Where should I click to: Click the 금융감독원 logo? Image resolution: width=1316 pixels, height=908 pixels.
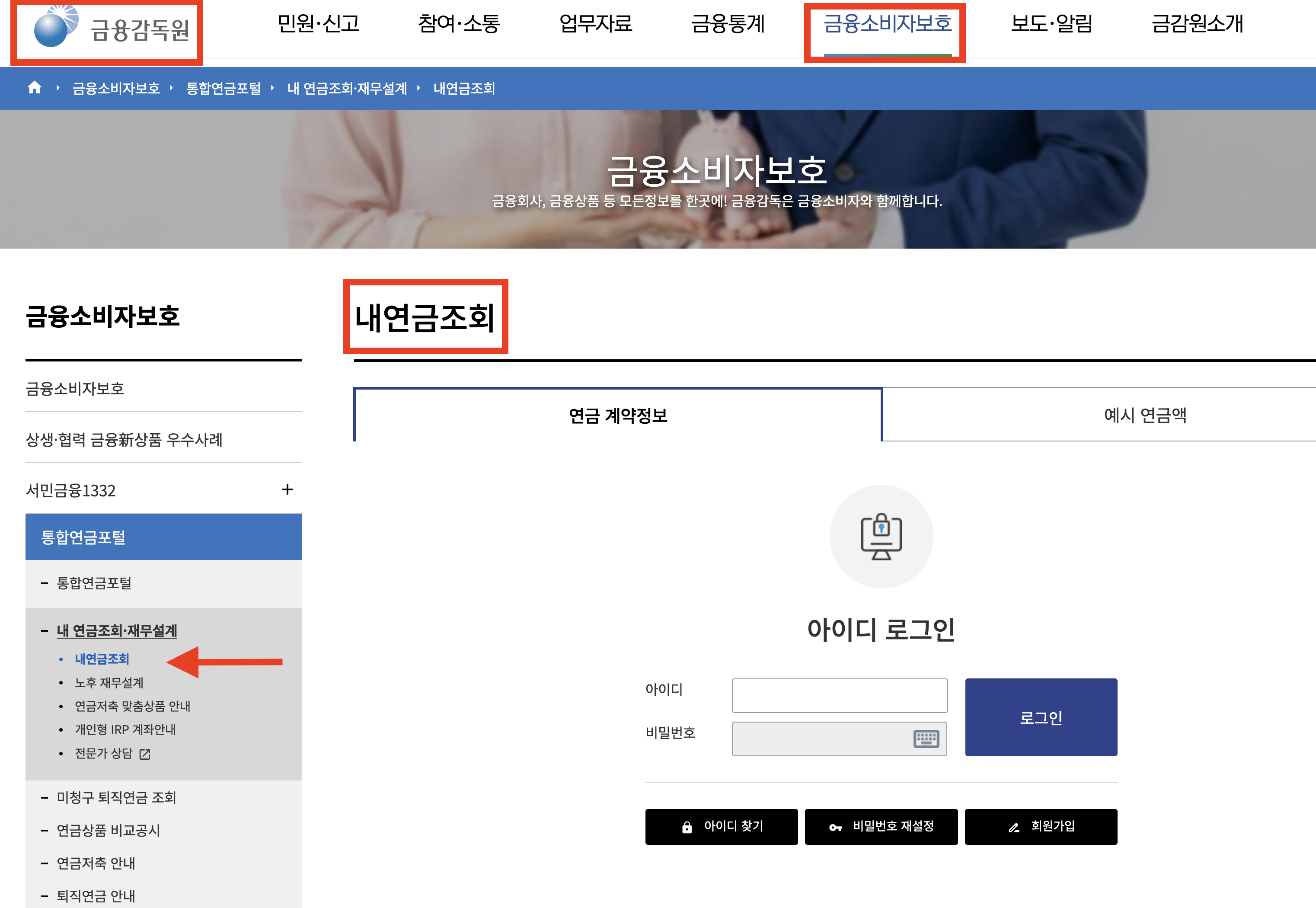pyautogui.click(x=111, y=29)
